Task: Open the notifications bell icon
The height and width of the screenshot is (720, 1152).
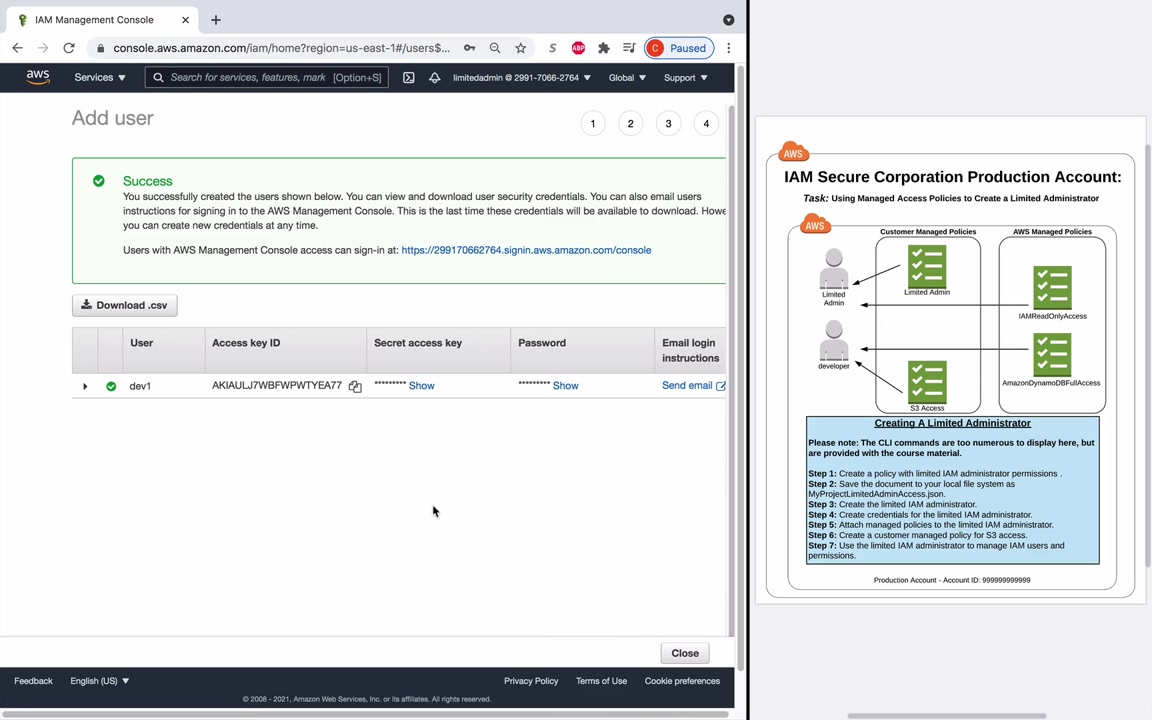Action: pos(434,77)
